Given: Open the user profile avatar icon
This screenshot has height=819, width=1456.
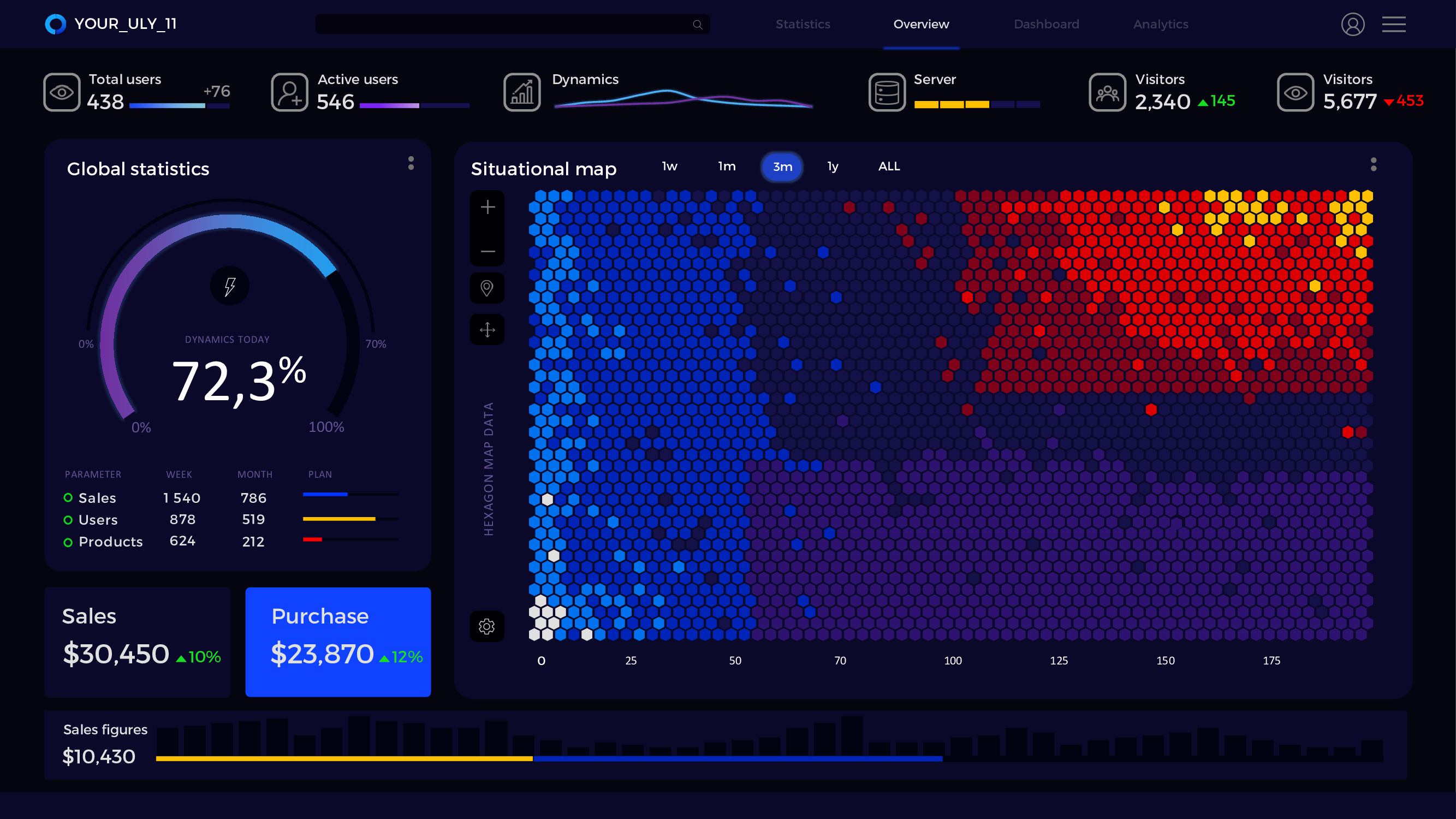Looking at the screenshot, I should point(1353,25).
